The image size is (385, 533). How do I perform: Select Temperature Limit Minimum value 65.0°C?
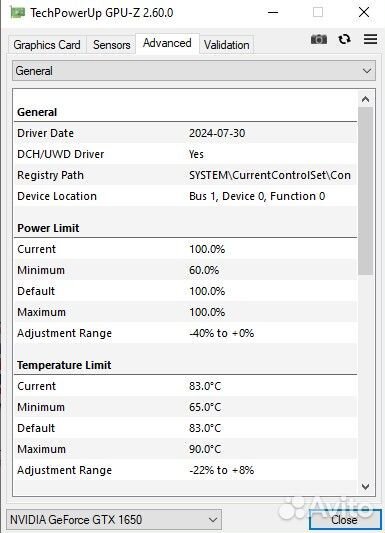[x=205, y=407]
